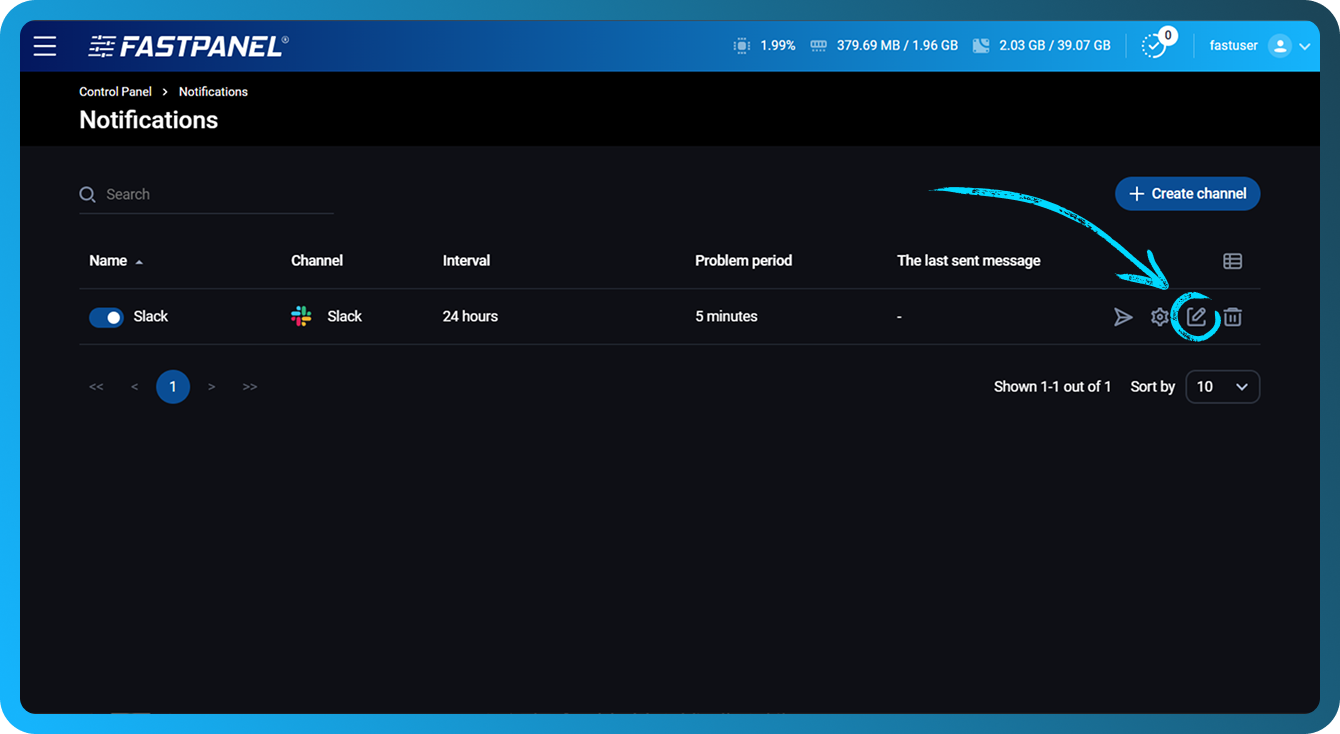Go to Control Panel breadcrumb
Screen dimensions: 1340x734
115,92
